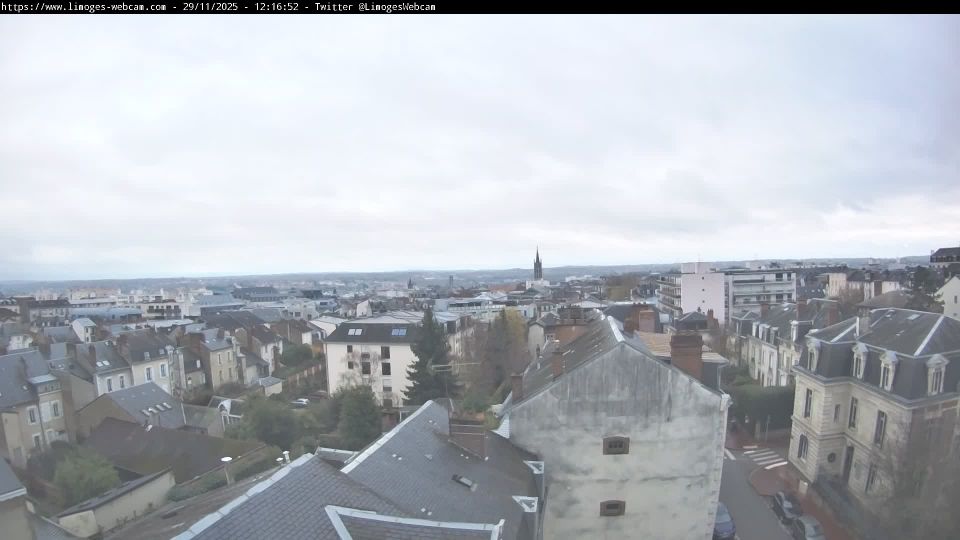Screen dimensions: 960x540
Task: Click the pedestrian crosswalk on the street
Action: point(765,458)
